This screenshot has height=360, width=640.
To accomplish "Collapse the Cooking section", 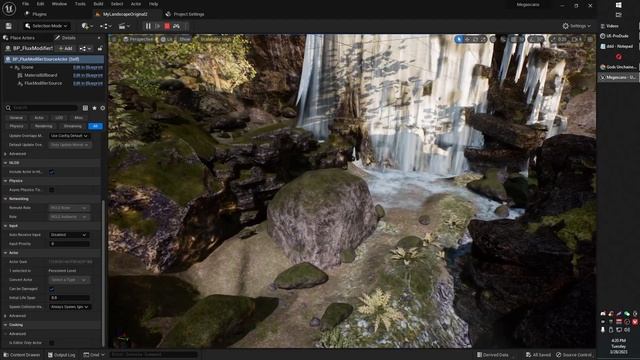I will [5, 325].
